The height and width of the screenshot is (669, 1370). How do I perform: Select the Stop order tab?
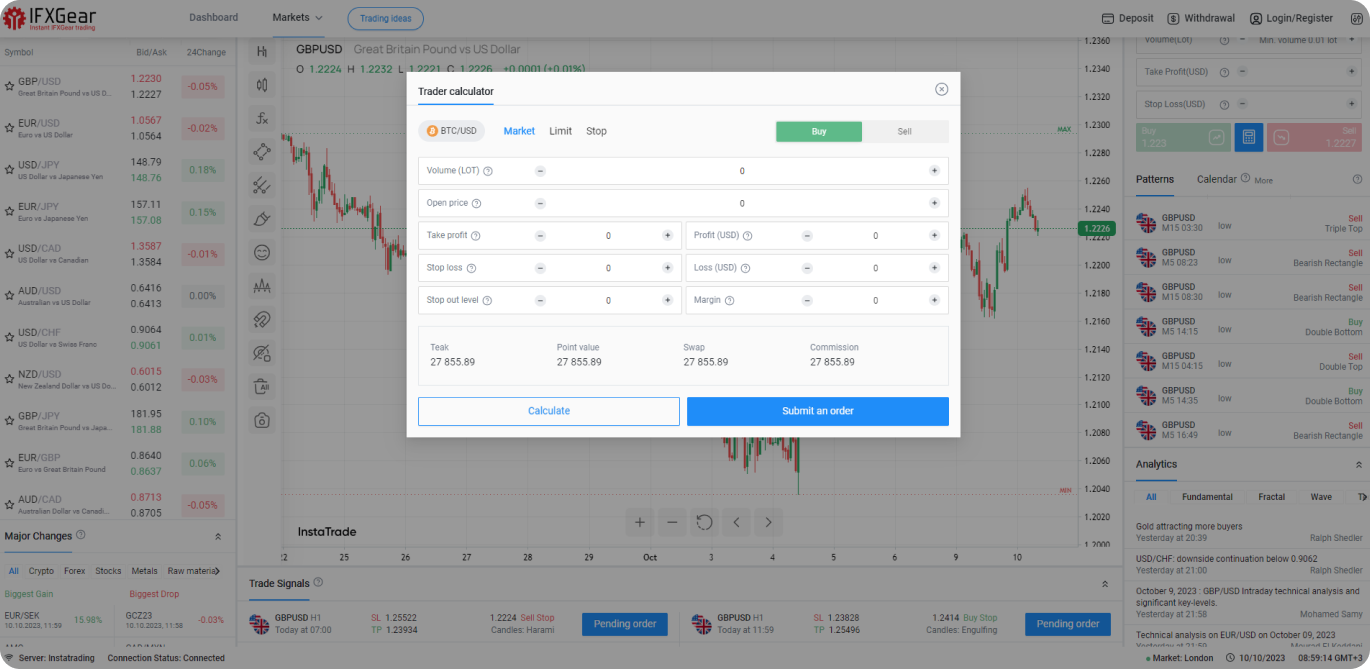pos(596,131)
